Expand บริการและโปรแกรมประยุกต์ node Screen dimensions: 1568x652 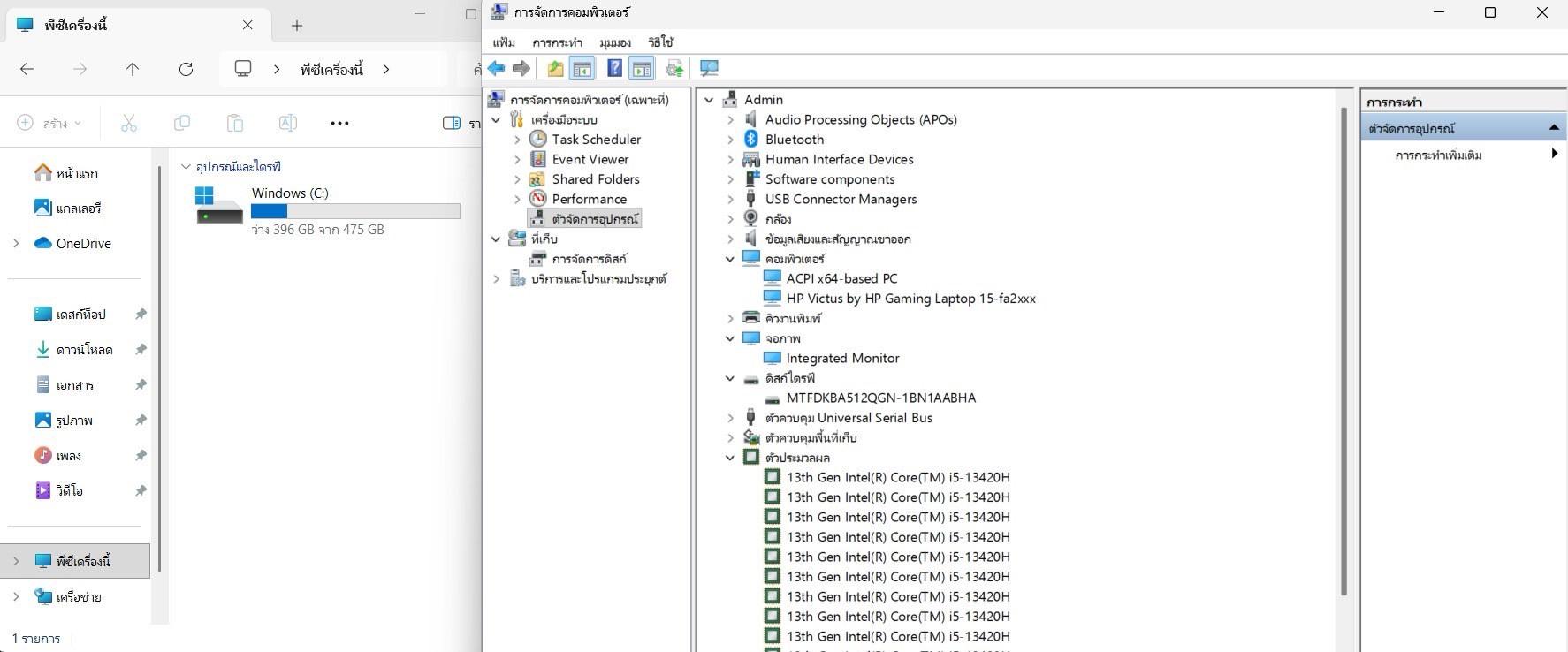tap(496, 278)
